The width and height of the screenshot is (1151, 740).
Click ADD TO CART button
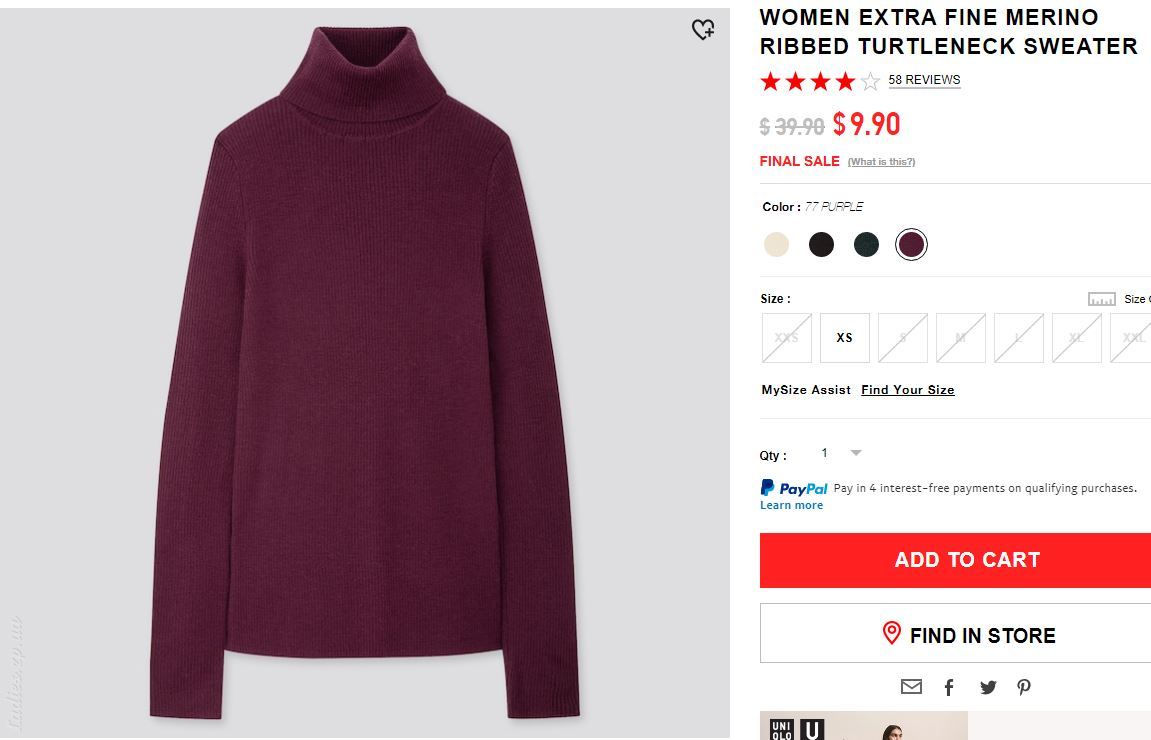click(x=955, y=560)
